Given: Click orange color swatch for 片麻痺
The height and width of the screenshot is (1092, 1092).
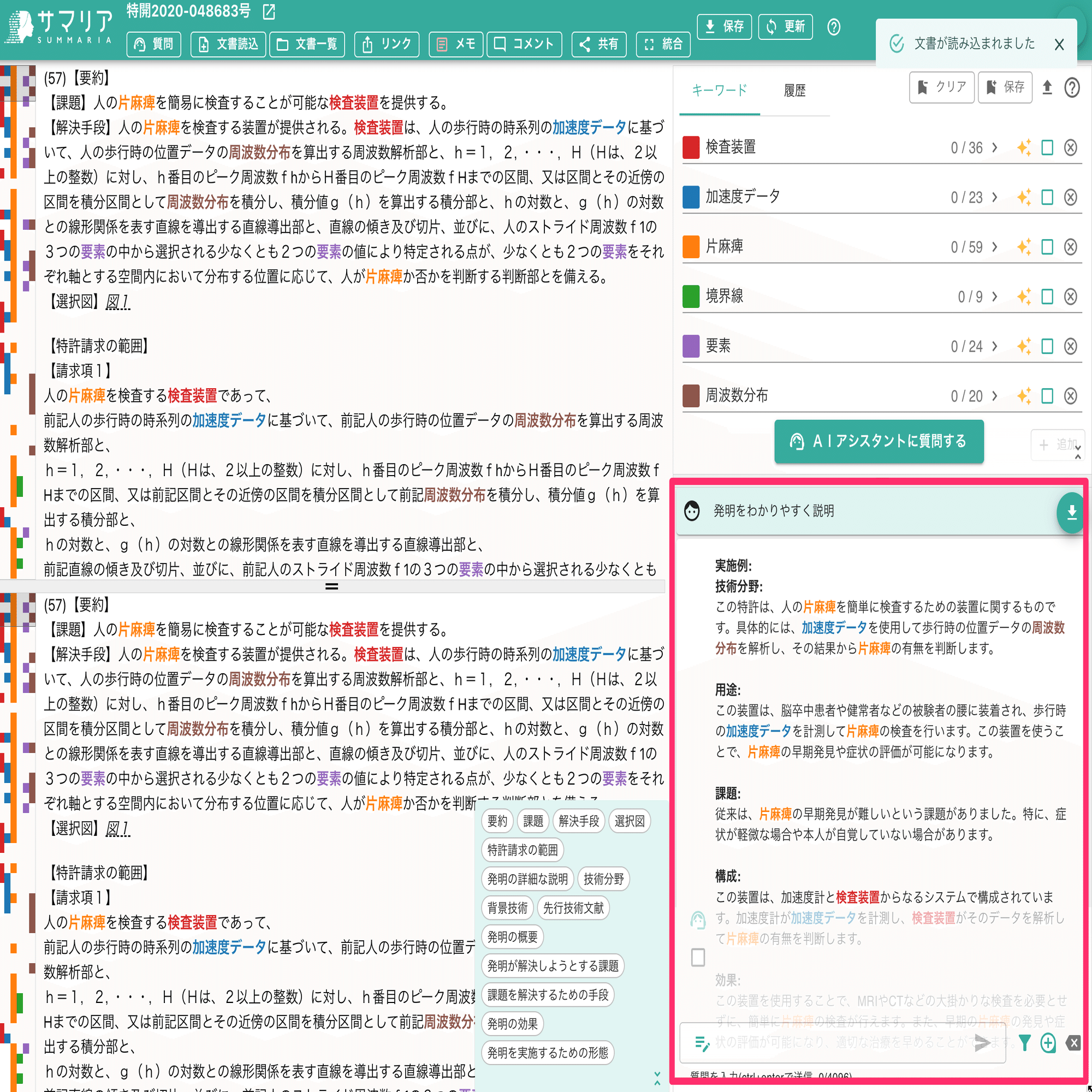Looking at the screenshot, I should coord(691,247).
